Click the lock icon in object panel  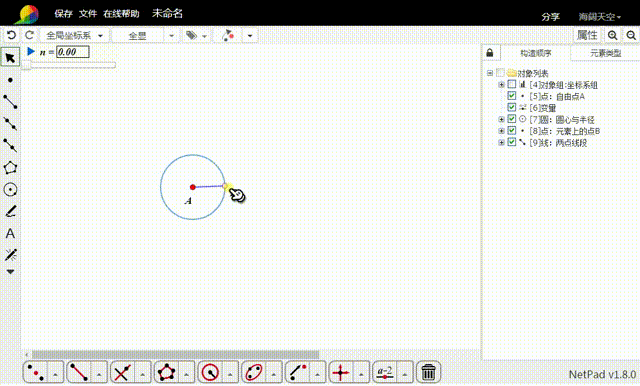point(490,53)
